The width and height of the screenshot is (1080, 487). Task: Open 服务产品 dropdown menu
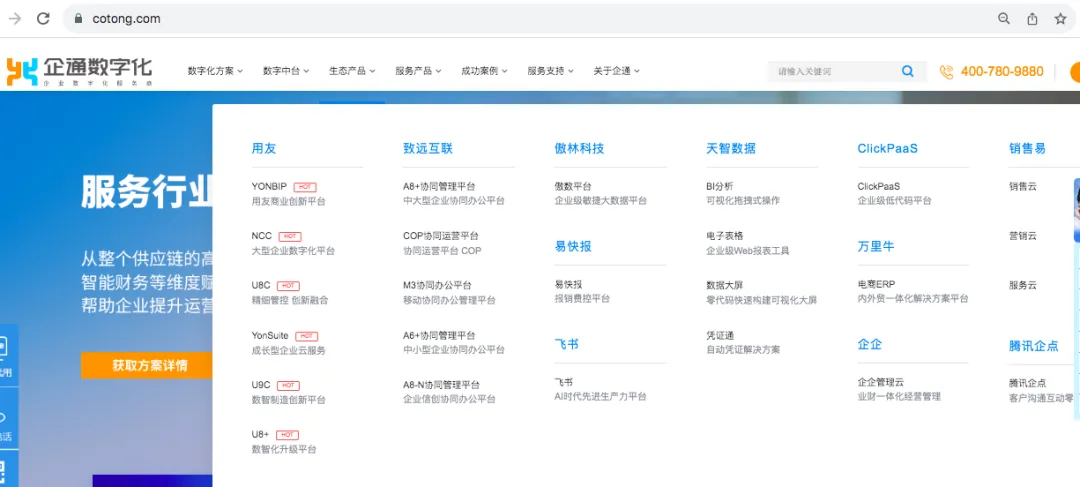tap(418, 71)
